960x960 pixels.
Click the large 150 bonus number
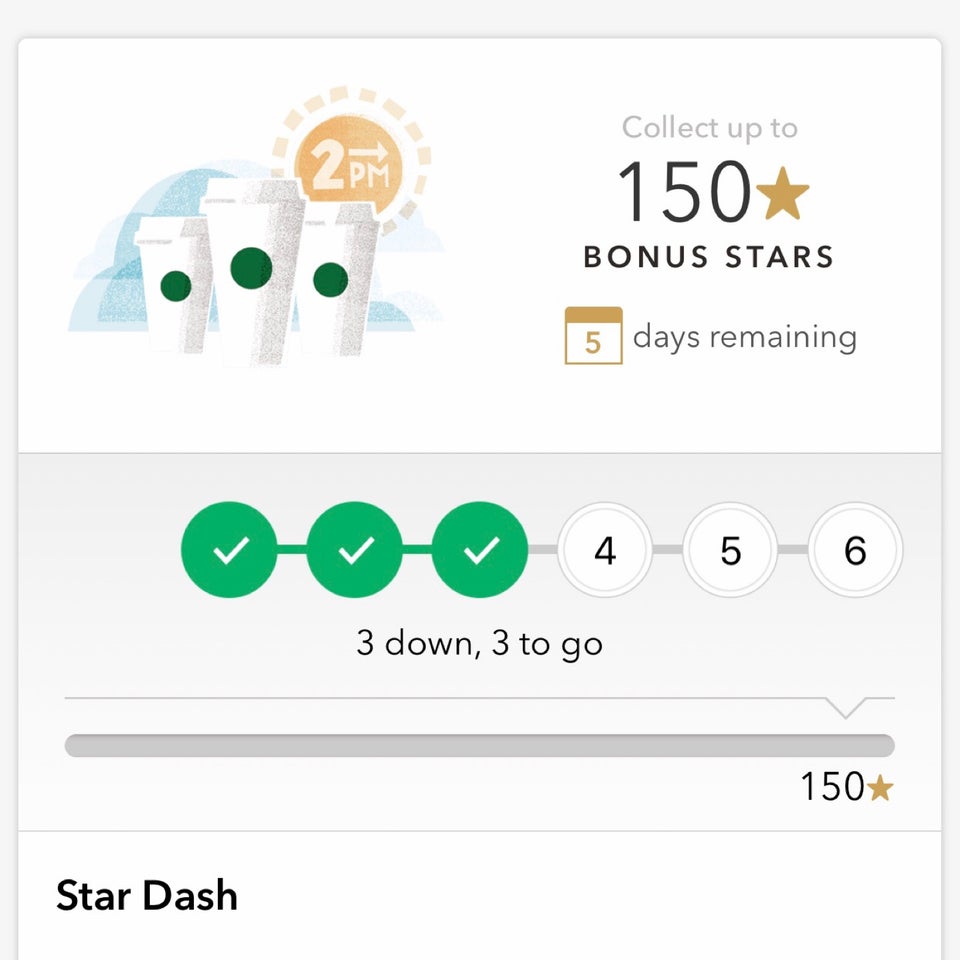pyautogui.click(x=683, y=190)
